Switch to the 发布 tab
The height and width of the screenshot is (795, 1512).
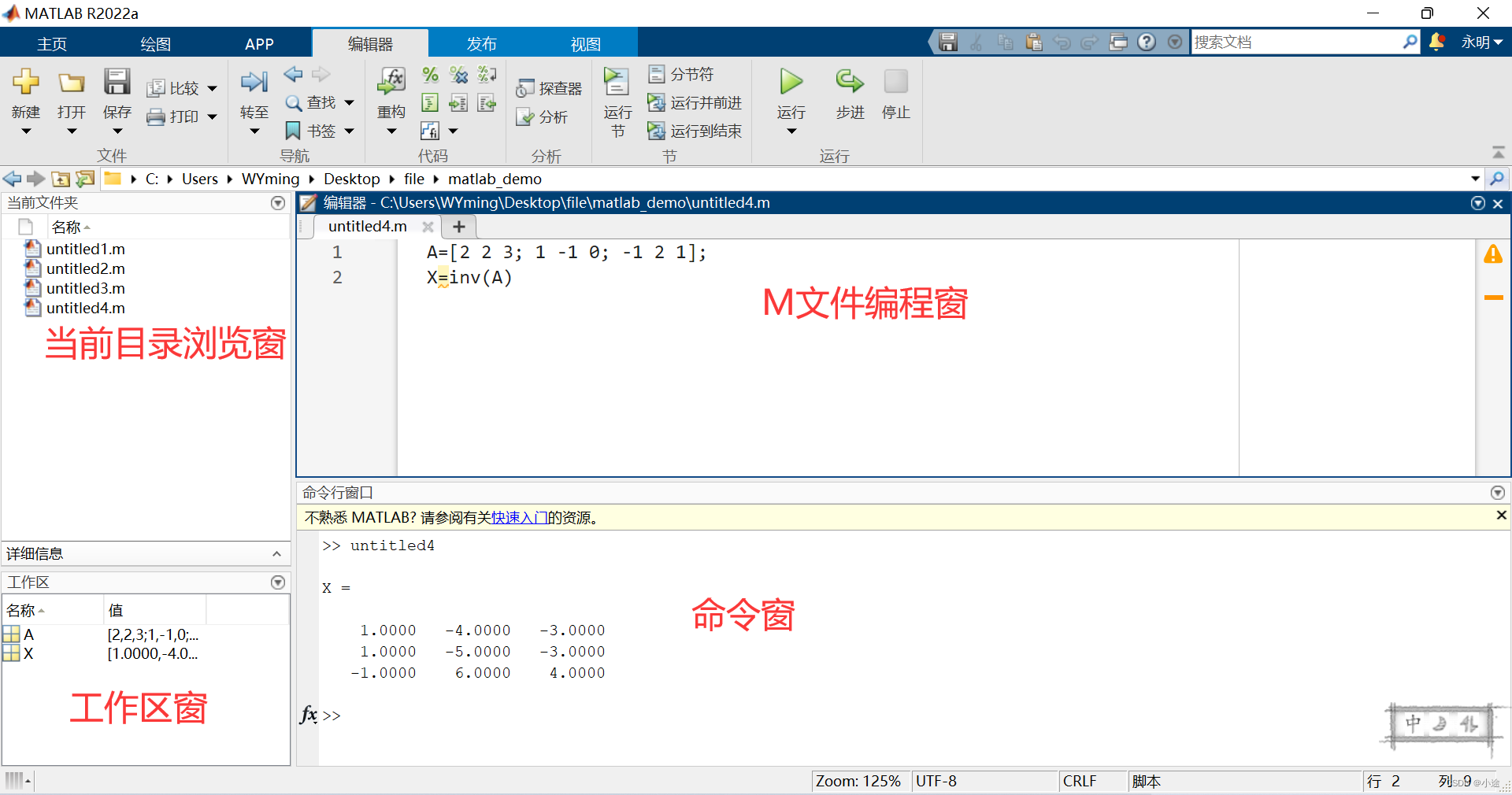(481, 44)
